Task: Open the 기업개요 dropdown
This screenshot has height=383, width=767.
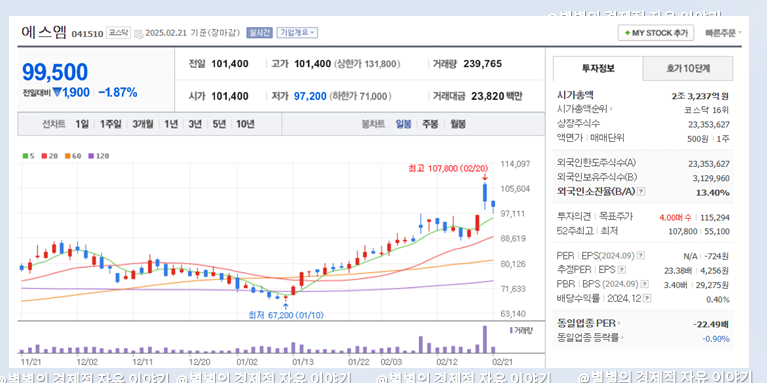Action: tap(297, 33)
